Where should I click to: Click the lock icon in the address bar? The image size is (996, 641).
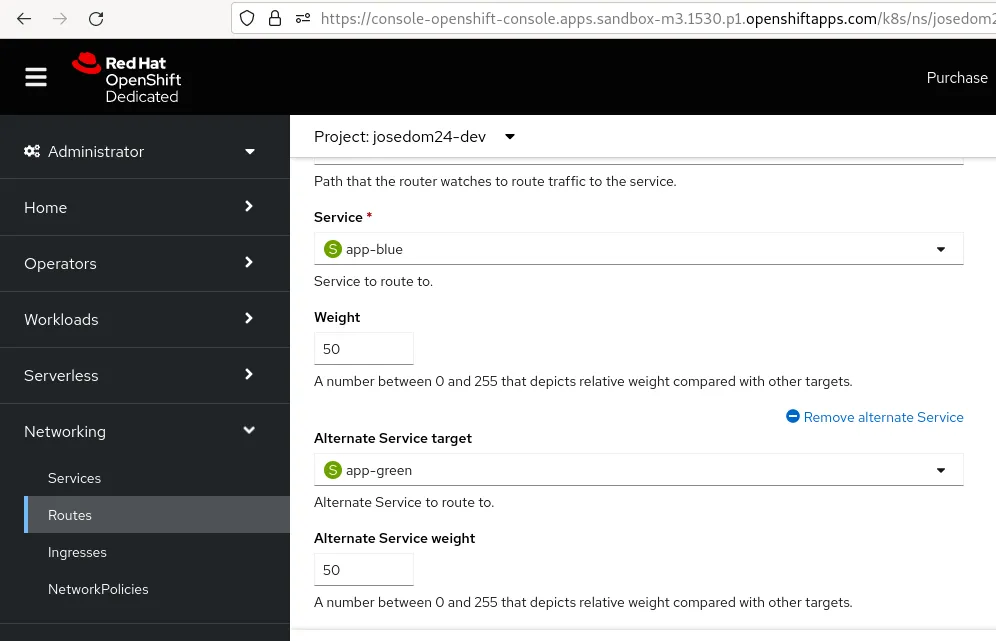[x=276, y=19]
